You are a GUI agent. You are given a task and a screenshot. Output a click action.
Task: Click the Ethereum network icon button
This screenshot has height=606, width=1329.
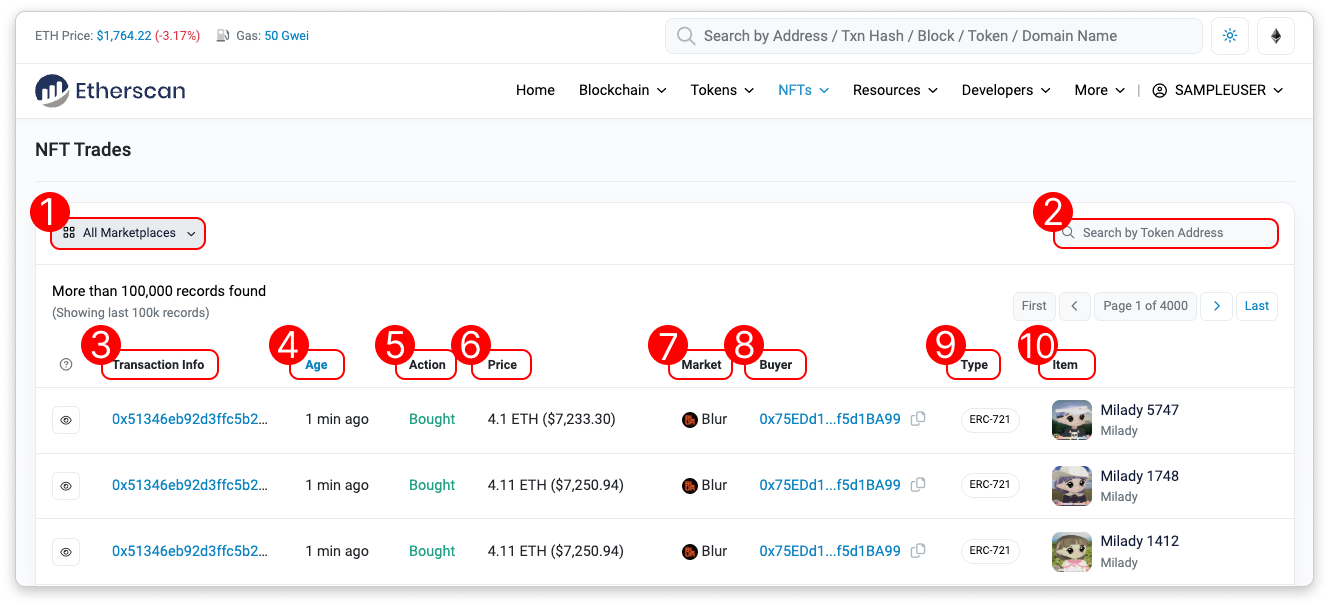(1275, 36)
